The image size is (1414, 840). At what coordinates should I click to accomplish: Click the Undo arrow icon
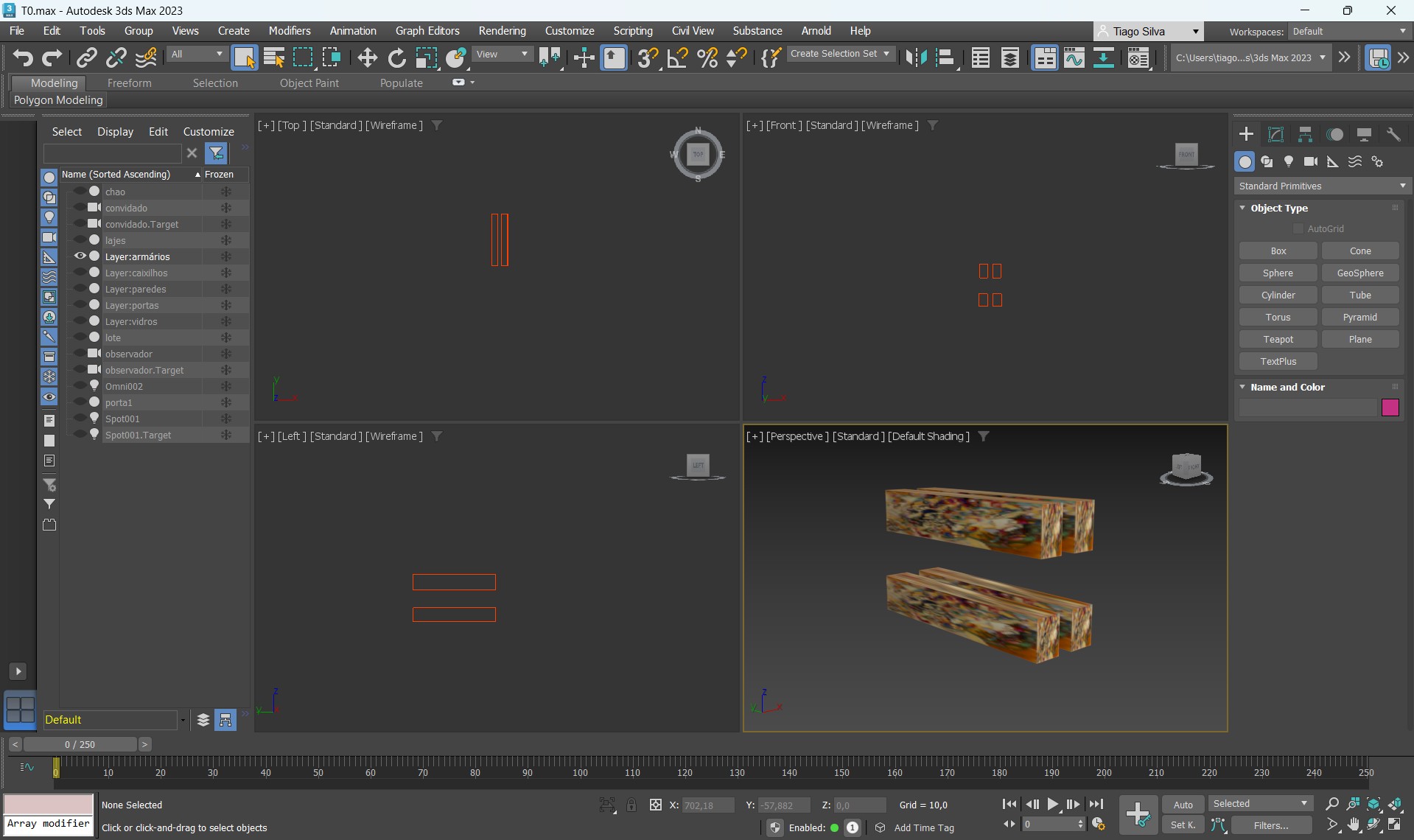22,57
